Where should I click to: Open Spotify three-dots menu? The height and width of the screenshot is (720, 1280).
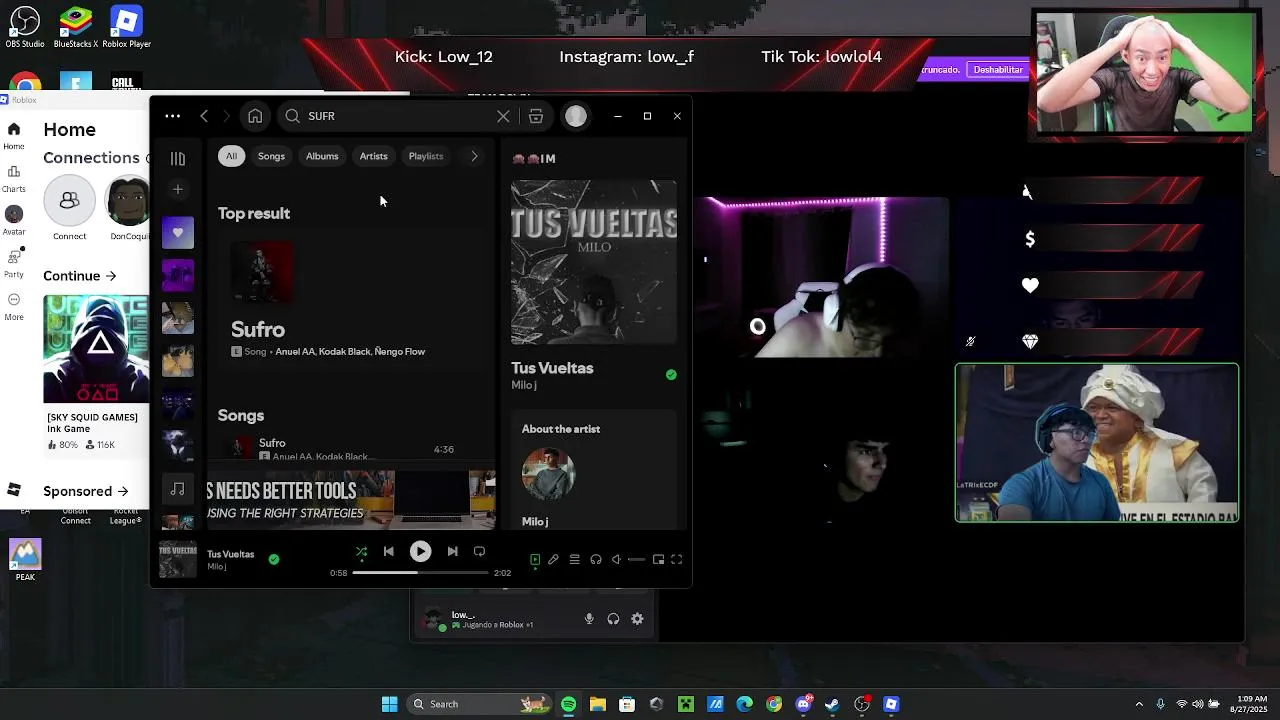pos(172,116)
